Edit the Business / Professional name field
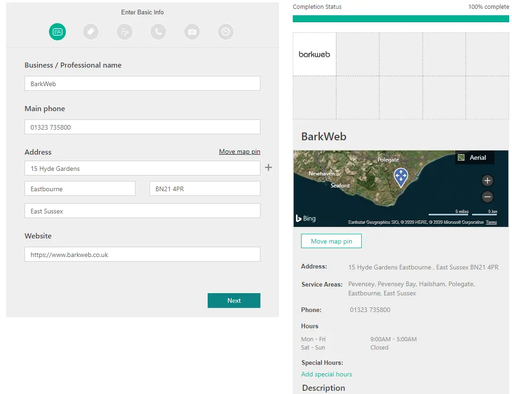Screen dimensions: 512x394 [142, 83]
